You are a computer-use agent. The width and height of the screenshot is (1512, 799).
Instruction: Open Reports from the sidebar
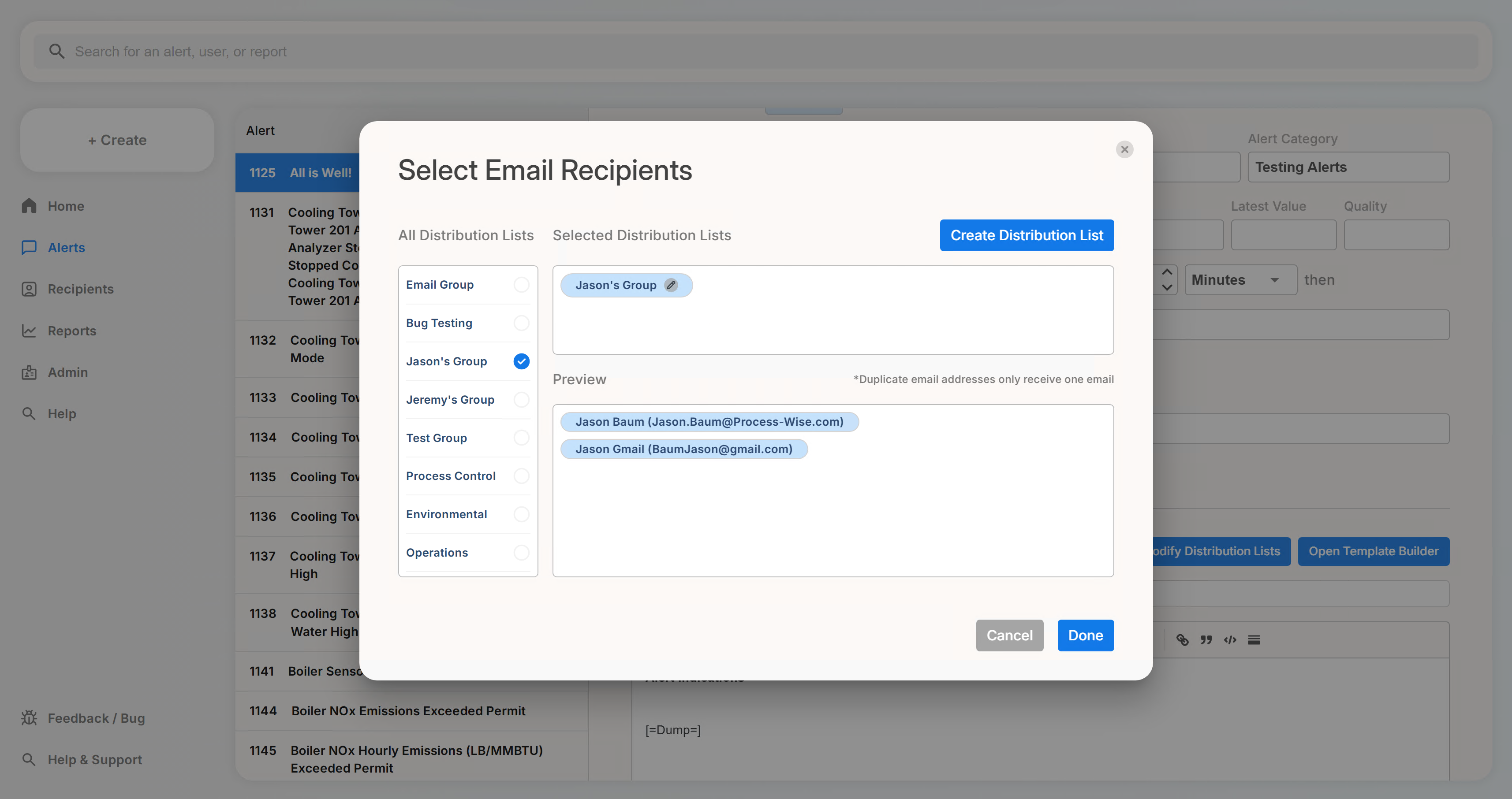(x=71, y=330)
